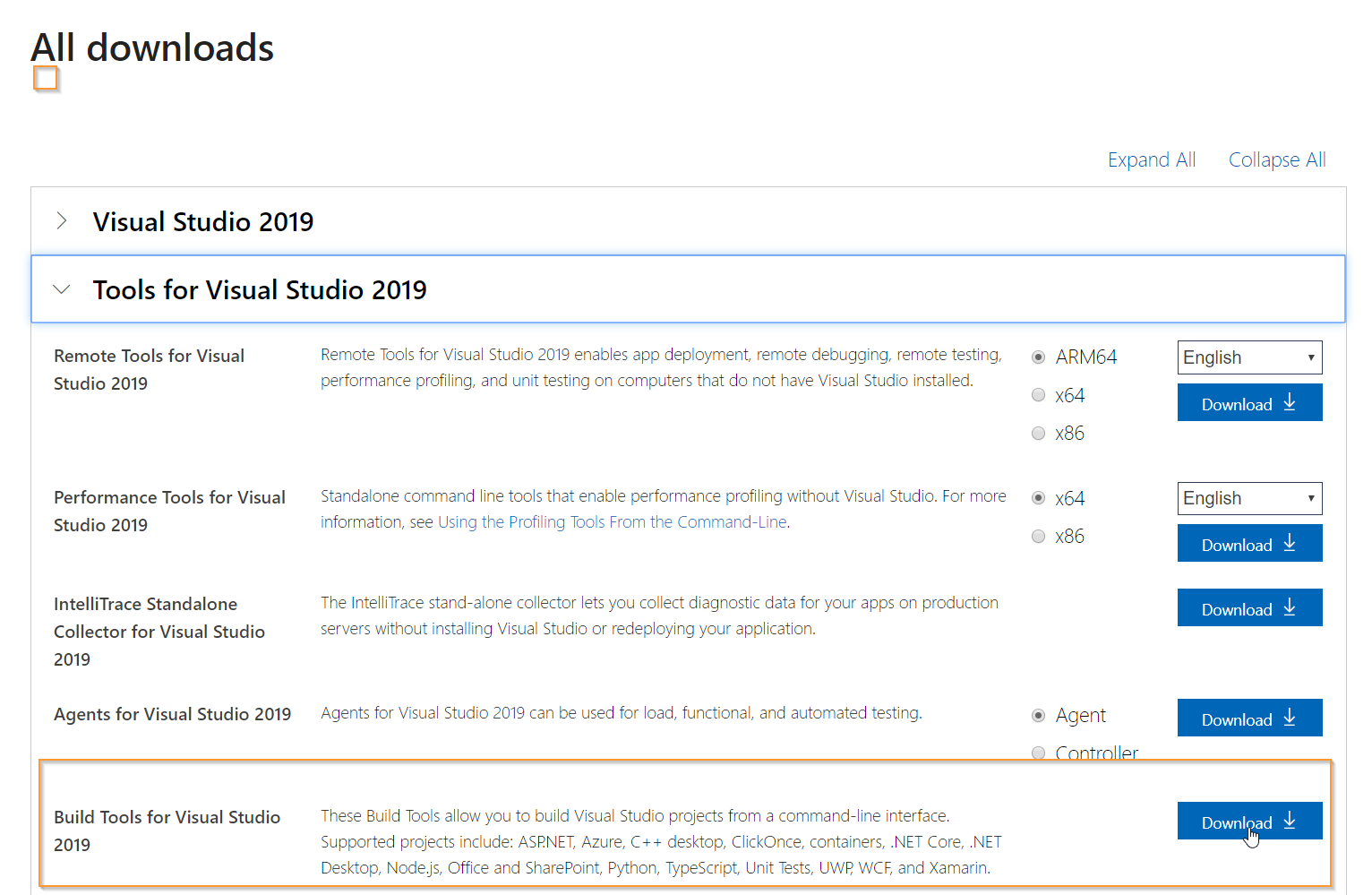Expand the Visual Studio 2019 section chevron
The height and width of the screenshot is (895, 1372).
pyautogui.click(x=62, y=221)
